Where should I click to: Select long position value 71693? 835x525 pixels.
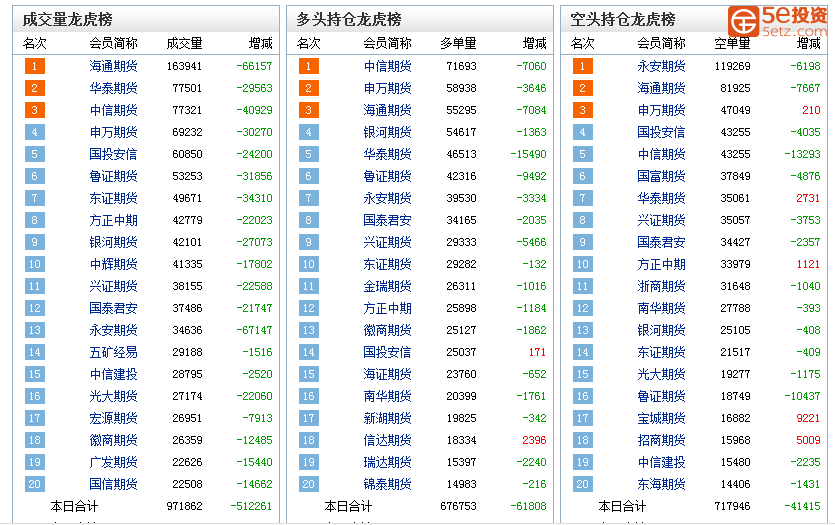(461, 66)
